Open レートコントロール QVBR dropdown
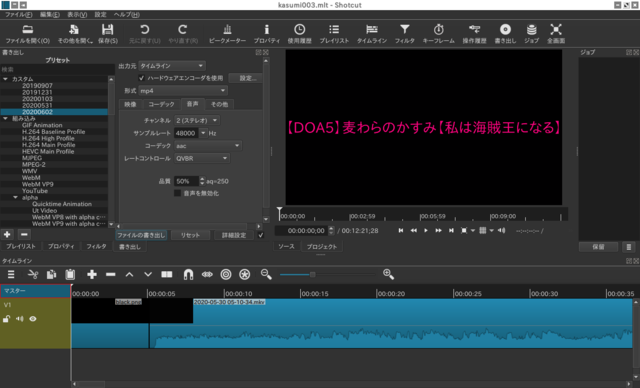Image resolution: width=640 pixels, height=388 pixels. [x=202, y=158]
